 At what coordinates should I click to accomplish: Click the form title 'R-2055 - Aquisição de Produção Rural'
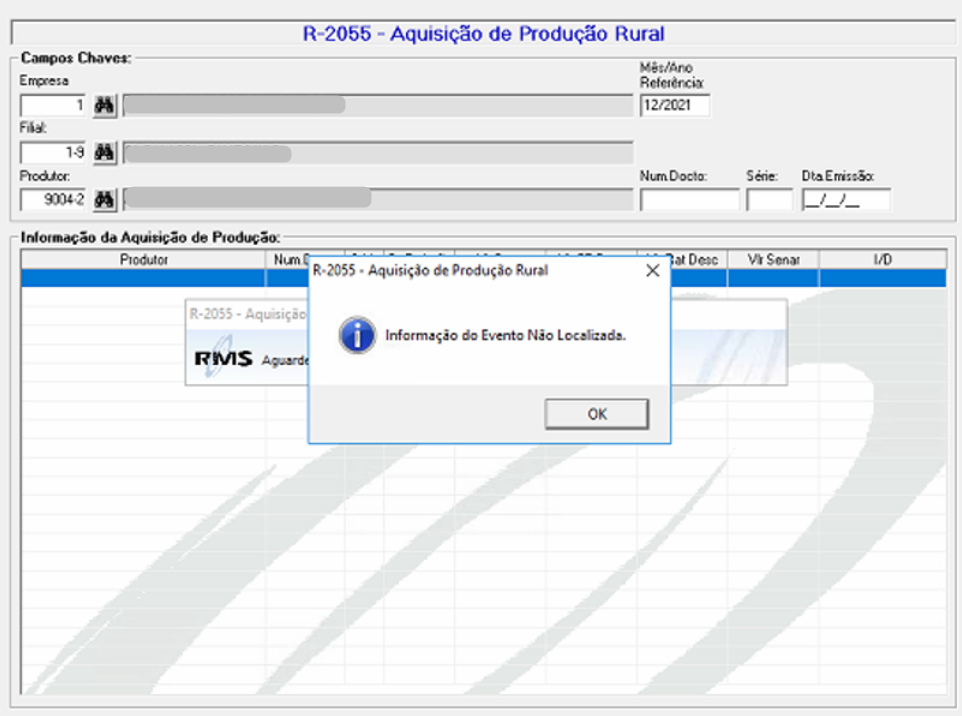point(483,33)
